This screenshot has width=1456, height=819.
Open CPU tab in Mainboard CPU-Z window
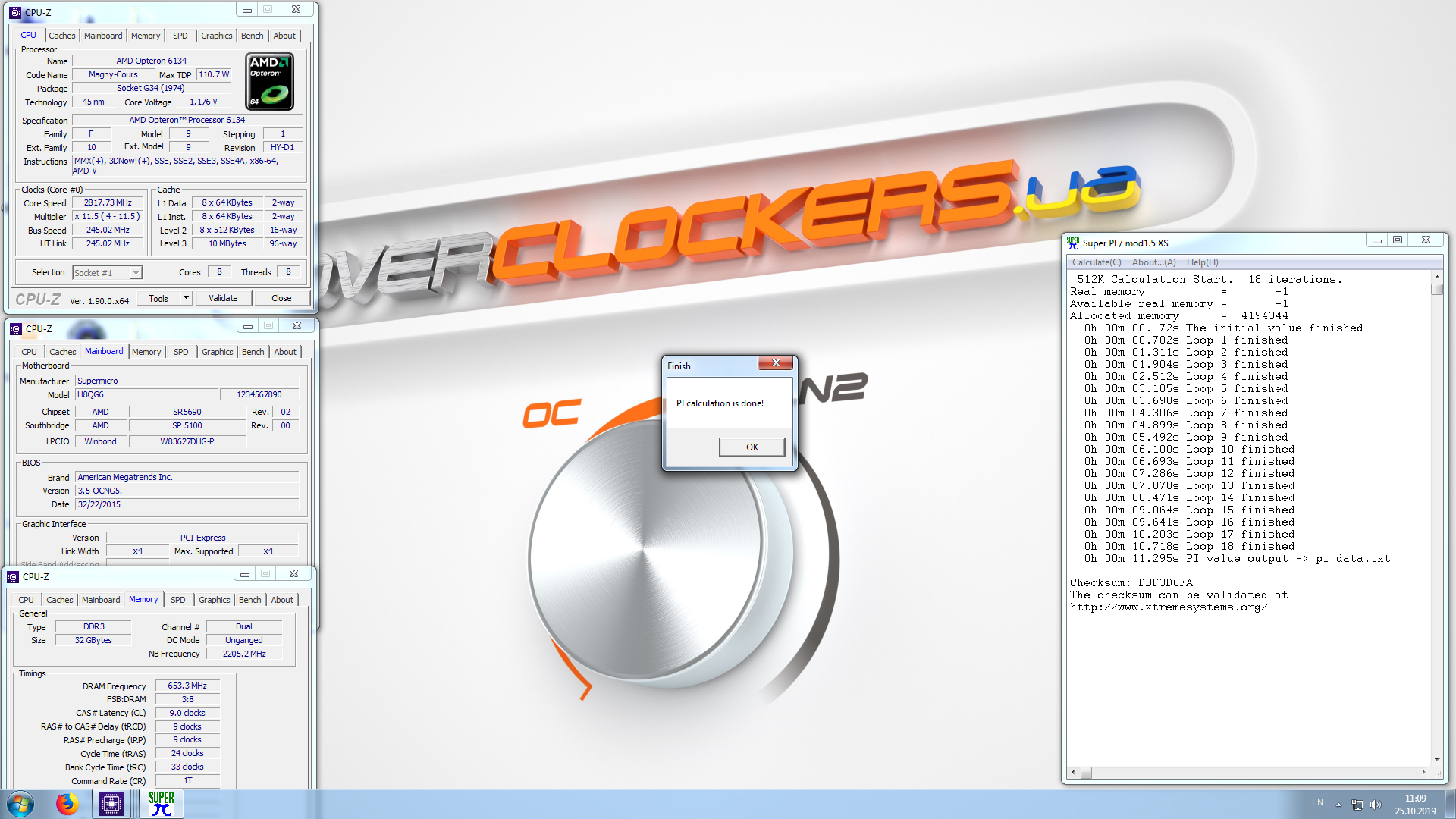click(29, 352)
